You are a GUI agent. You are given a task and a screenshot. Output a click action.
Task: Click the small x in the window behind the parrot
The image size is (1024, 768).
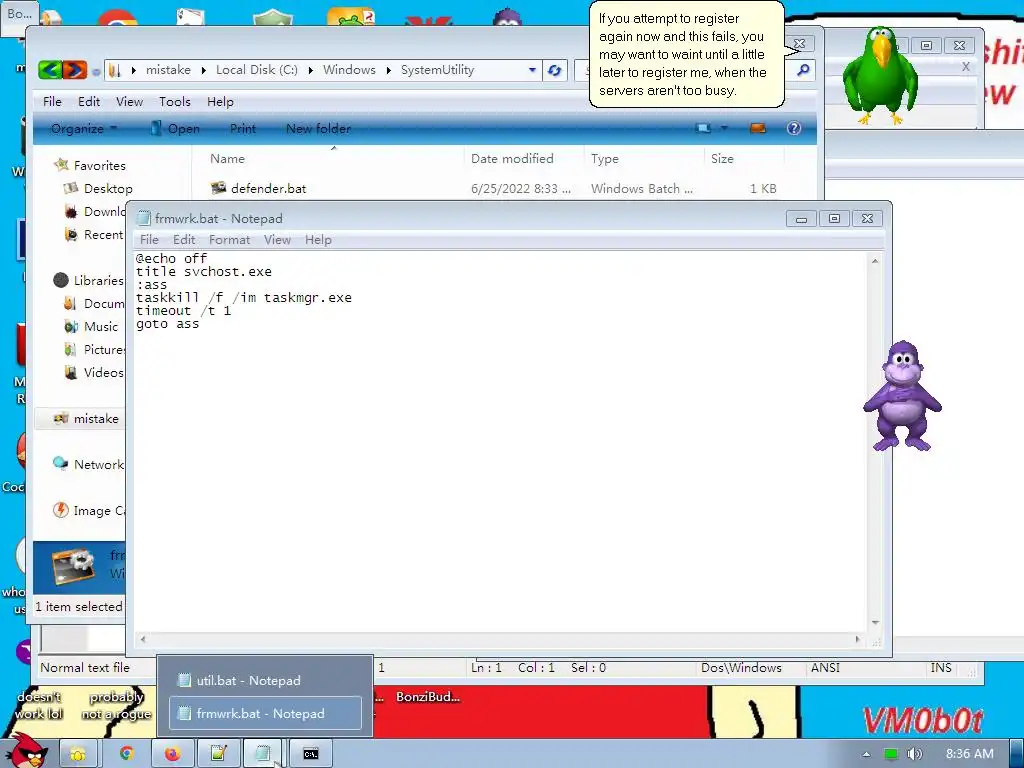pos(965,67)
